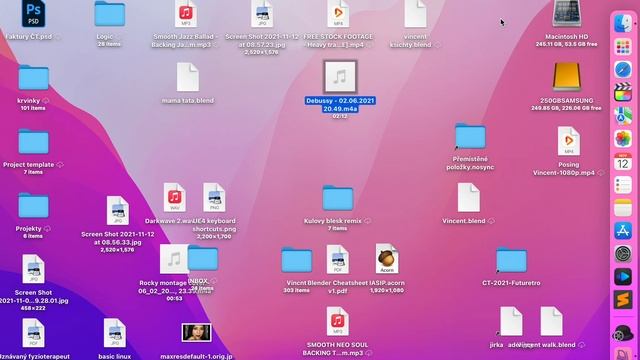
Task: Open Final Cut Pro from the Dock
Action: click(622, 93)
